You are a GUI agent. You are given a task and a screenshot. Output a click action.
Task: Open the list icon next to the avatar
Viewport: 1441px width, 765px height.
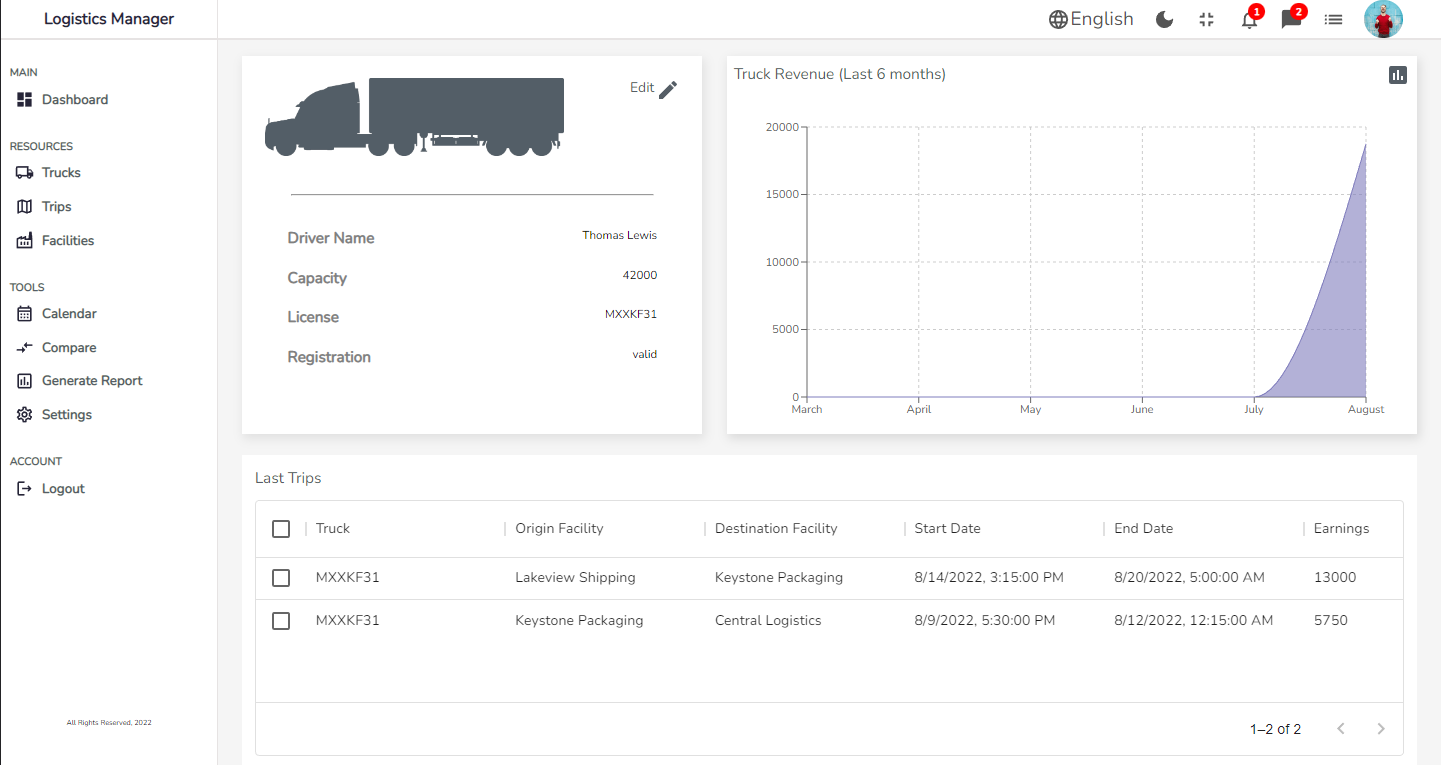[1333, 19]
